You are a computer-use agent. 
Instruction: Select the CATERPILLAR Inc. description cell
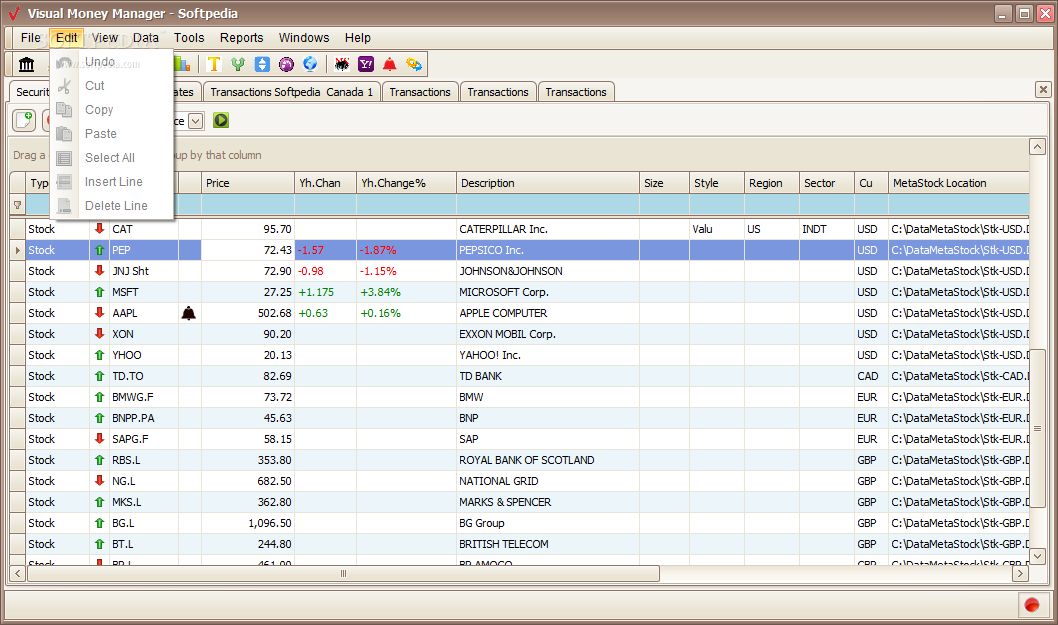[x=548, y=229]
